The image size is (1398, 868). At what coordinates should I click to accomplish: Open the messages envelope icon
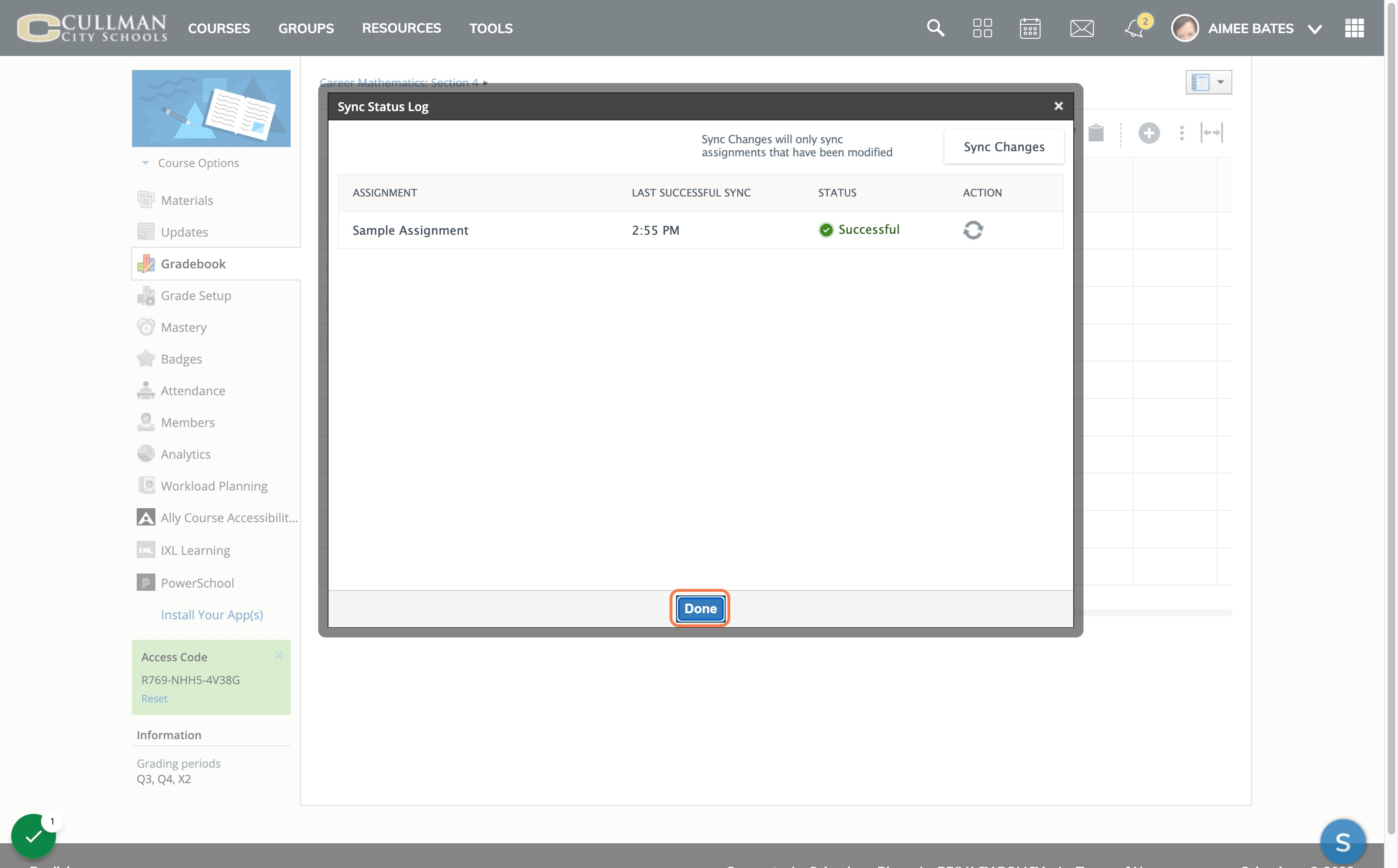point(1082,28)
